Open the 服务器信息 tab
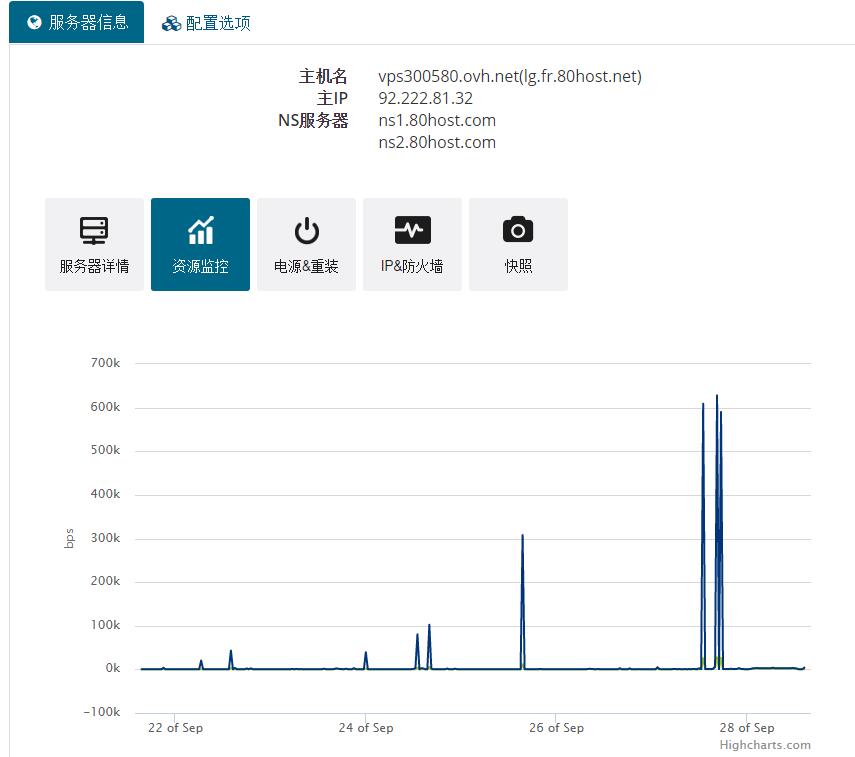 (x=76, y=22)
